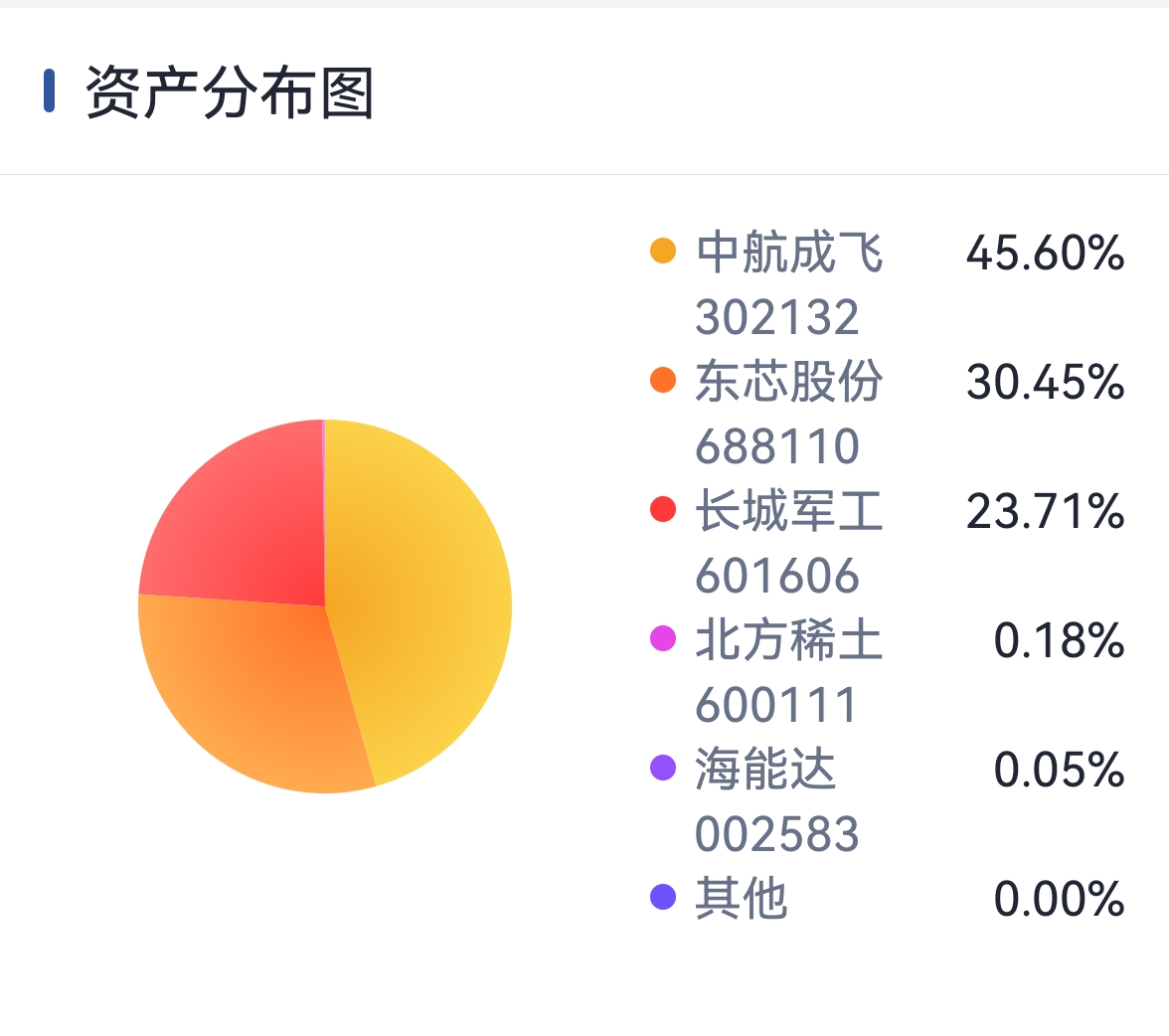Click stock code 600111
This screenshot has height=1036, width=1169.
tap(776, 705)
